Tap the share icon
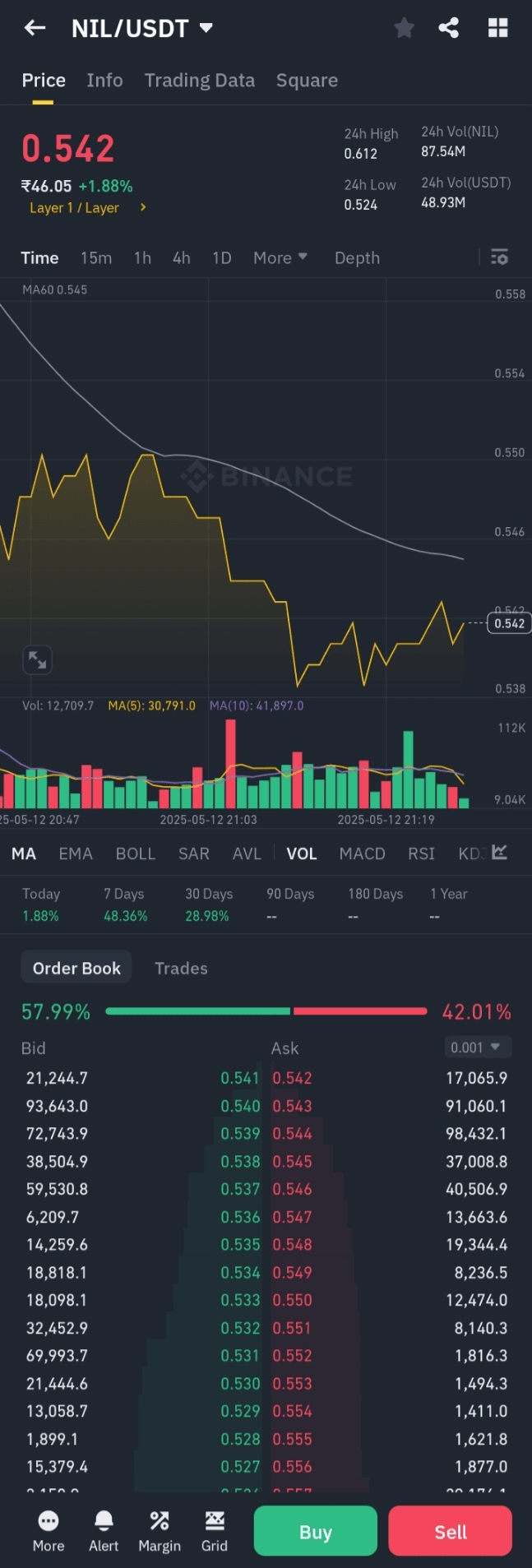The height and width of the screenshot is (1568, 532). pos(449,28)
